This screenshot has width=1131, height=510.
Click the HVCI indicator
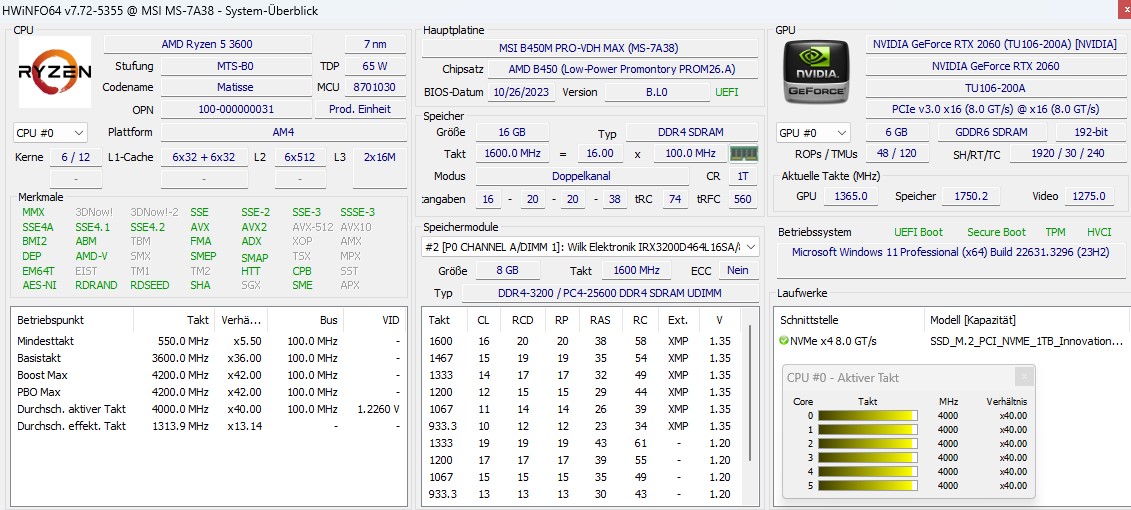point(1099,232)
